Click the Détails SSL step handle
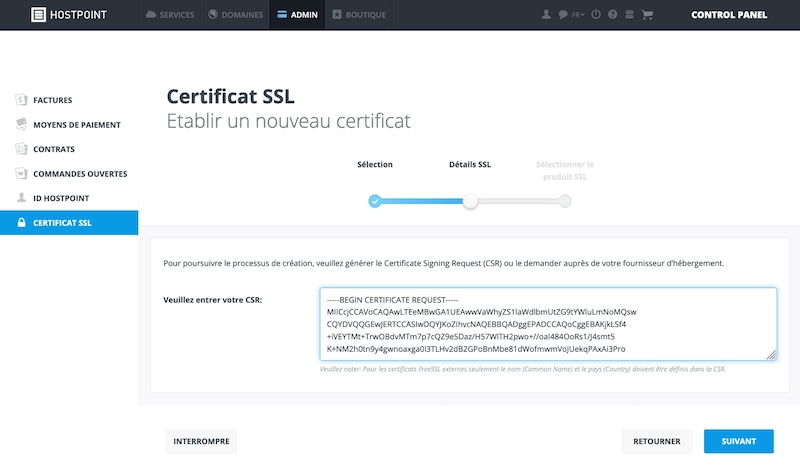Image resolution: width=800 pixels, height=470 pixels. (x=470, y=201)
